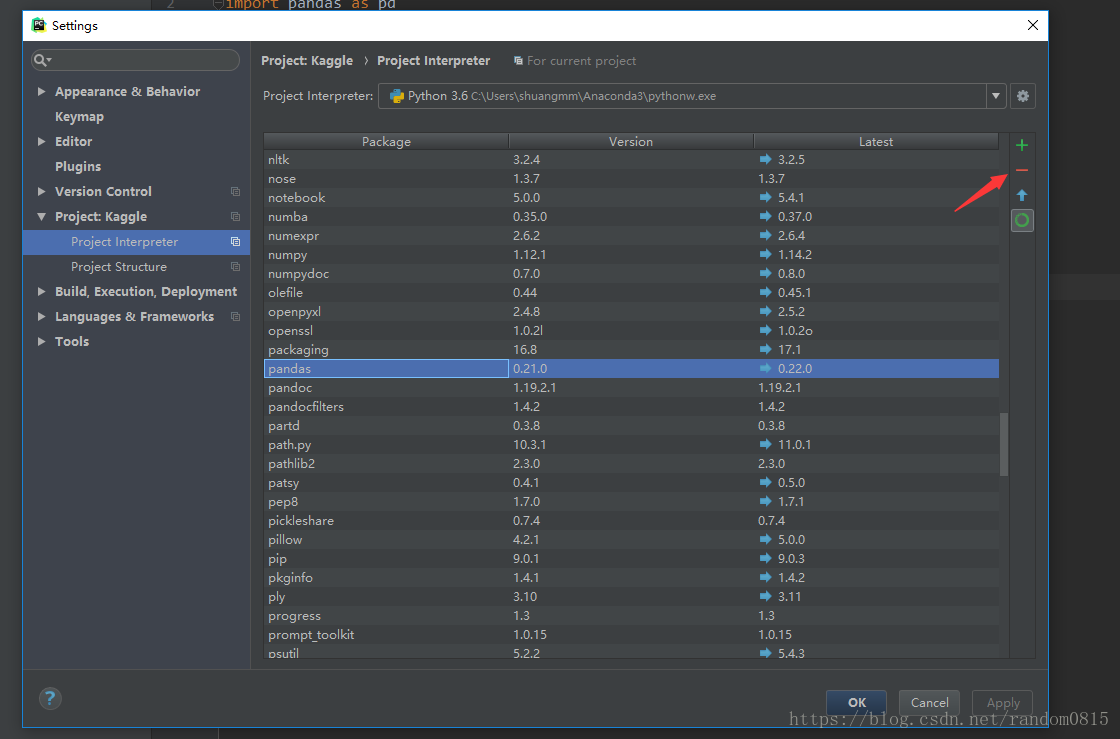Open the Keymap settings page

point(79,117)
